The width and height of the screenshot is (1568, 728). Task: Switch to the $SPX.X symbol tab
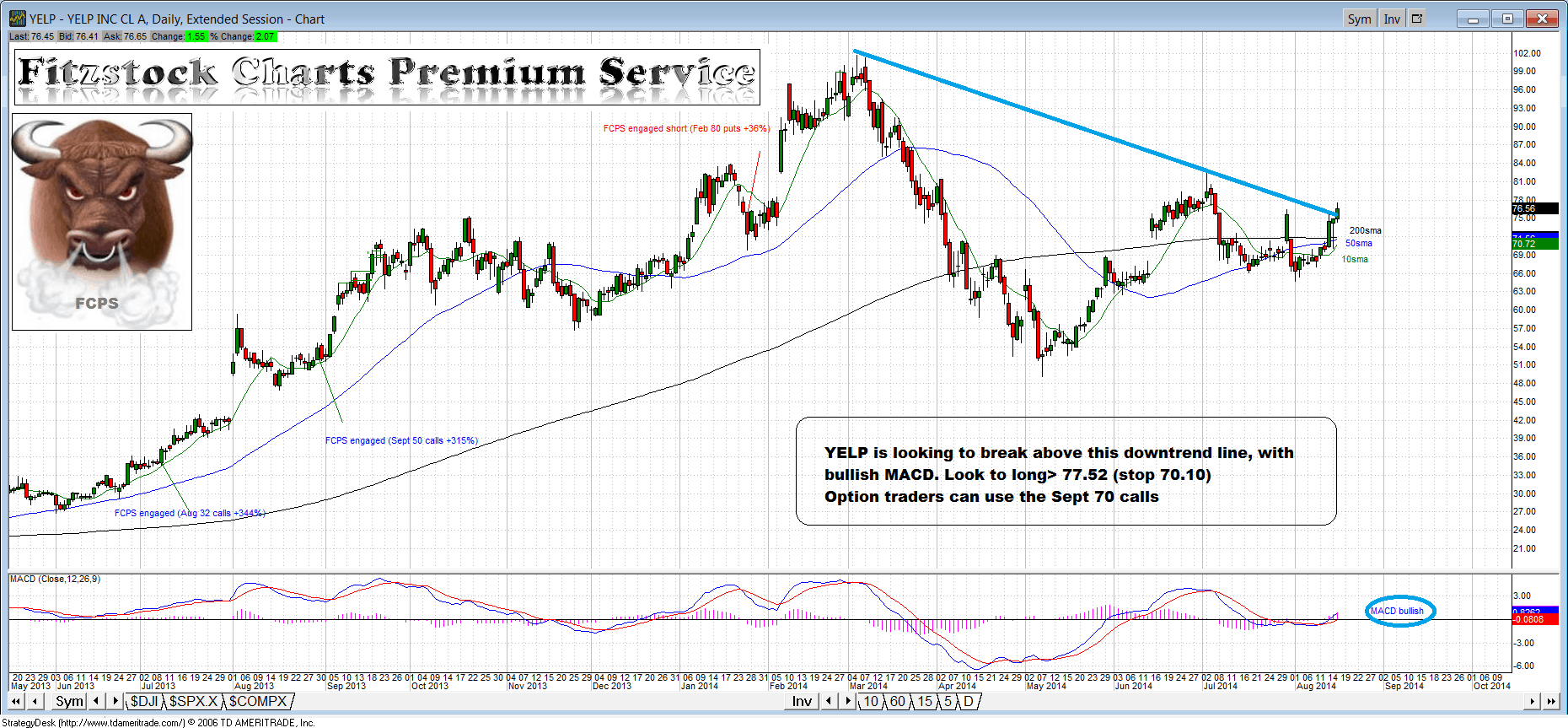[193, 701]
